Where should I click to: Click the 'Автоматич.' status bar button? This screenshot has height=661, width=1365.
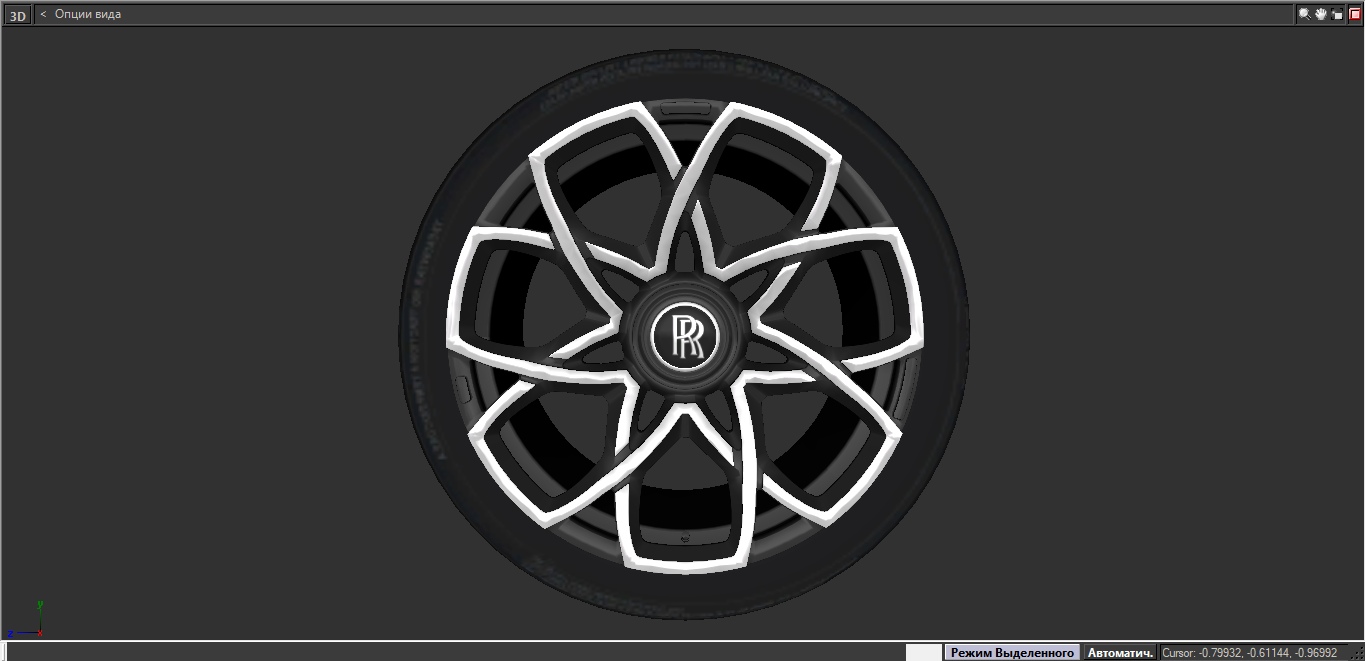(1120, 652)
